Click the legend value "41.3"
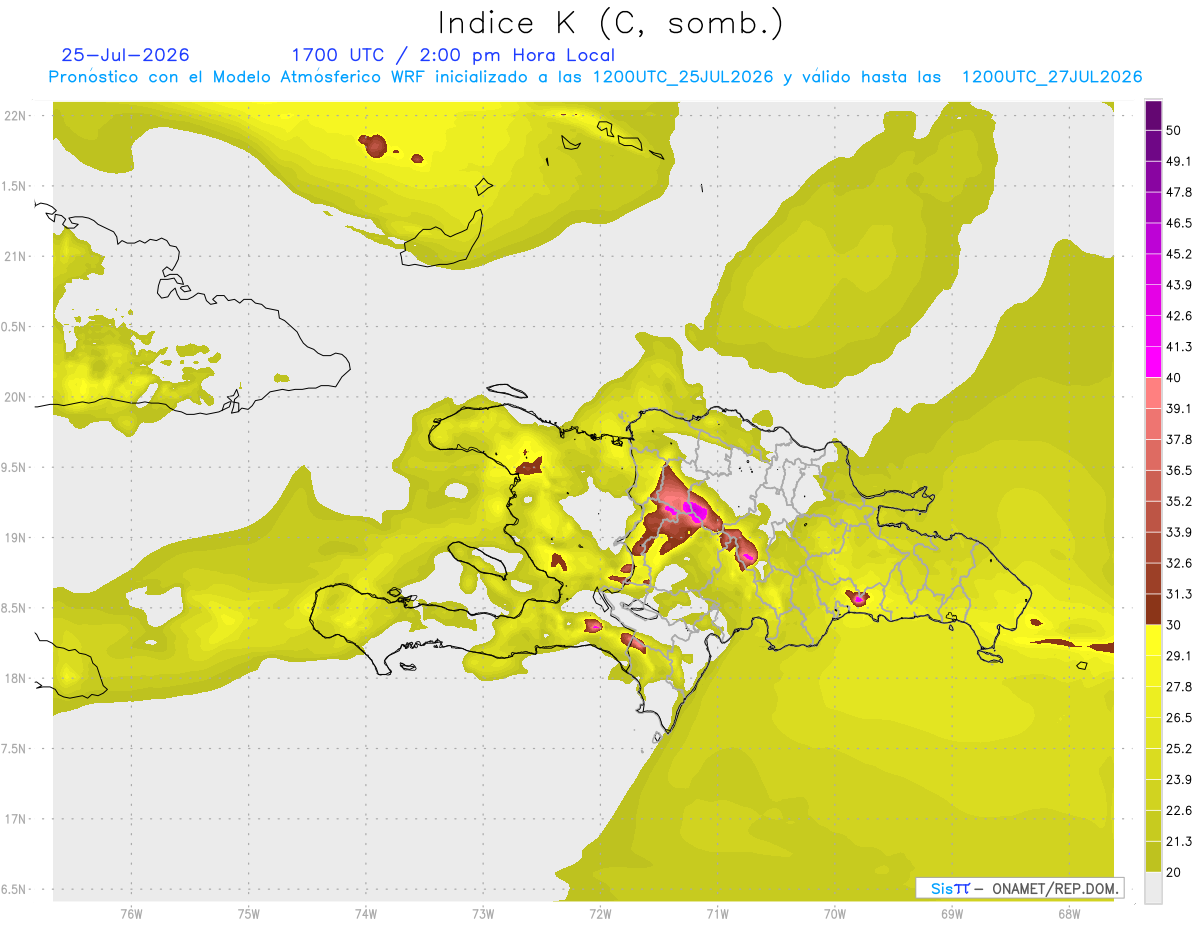Image resolution: width=1200 pixels, height=927 pixels. coord(1179,347)
